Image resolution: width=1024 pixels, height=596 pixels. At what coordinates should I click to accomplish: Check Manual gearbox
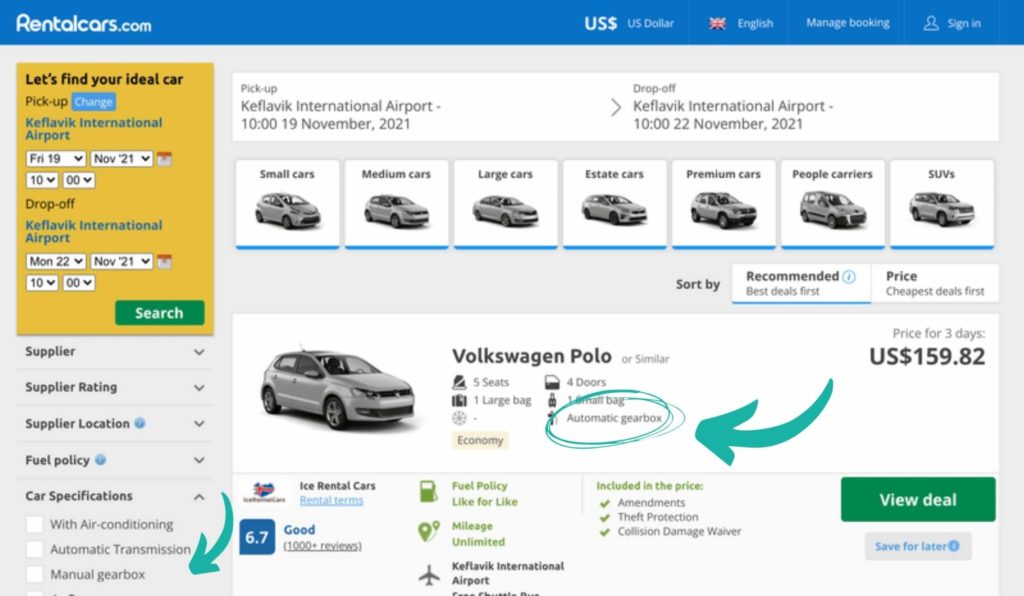click(35, 574)
